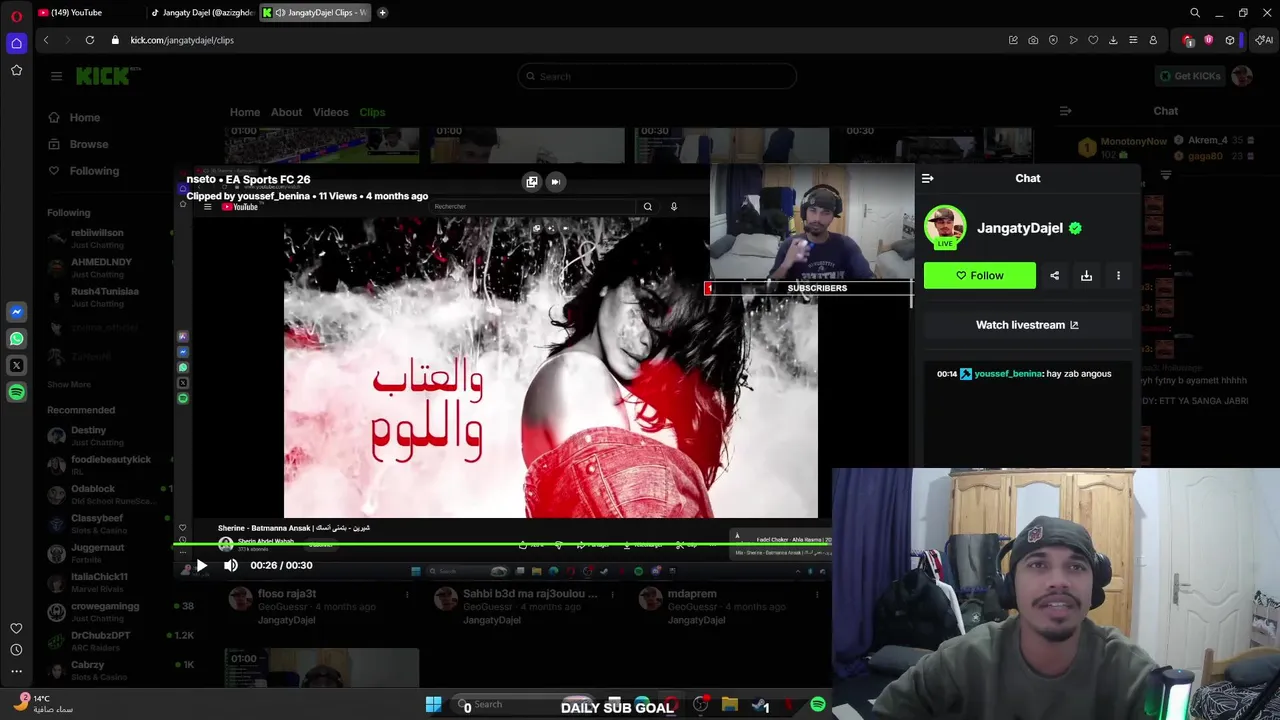Click the kick.com address bar

tap(182, 40)
